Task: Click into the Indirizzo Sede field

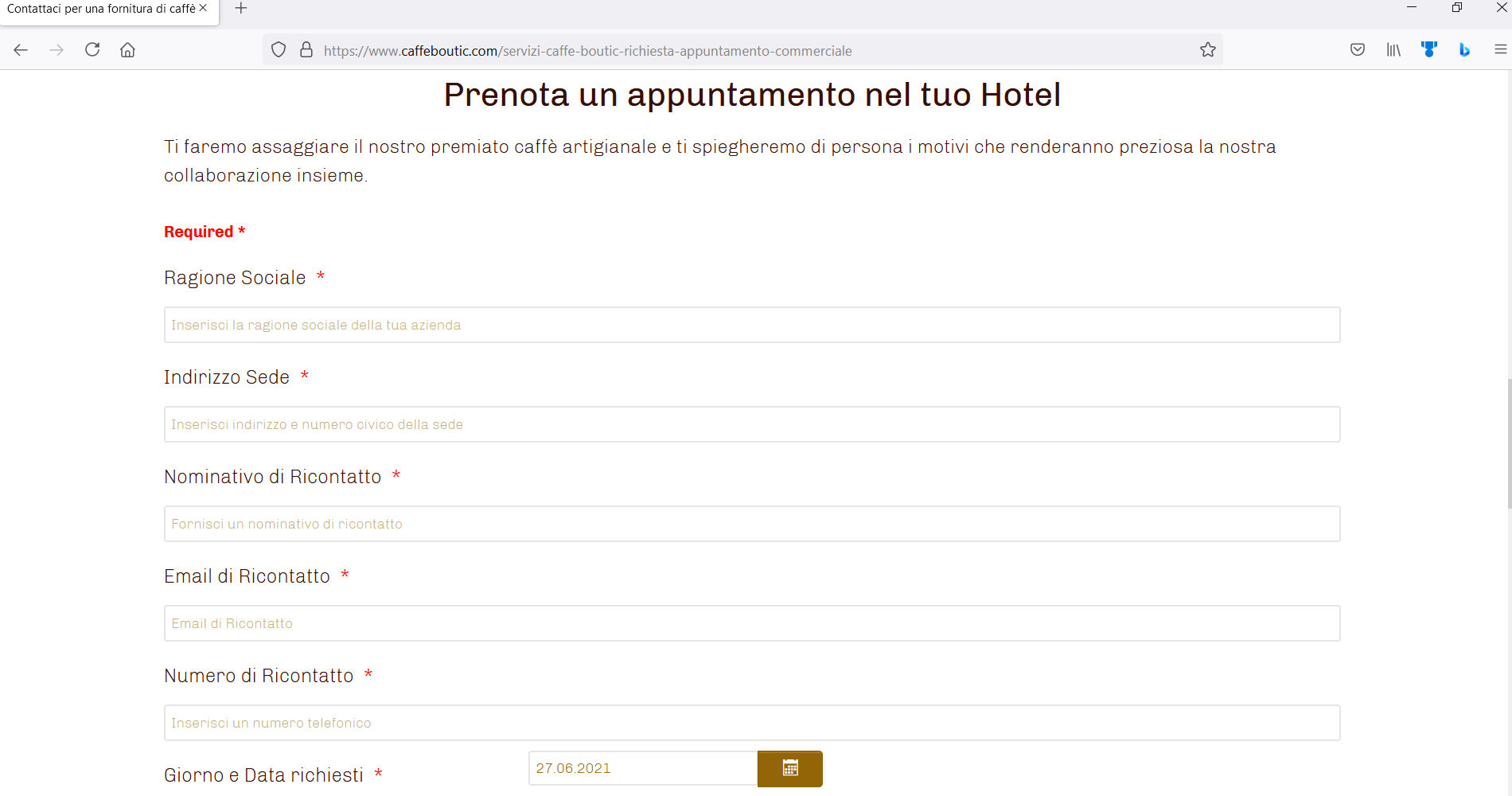Action: (751, 424)
